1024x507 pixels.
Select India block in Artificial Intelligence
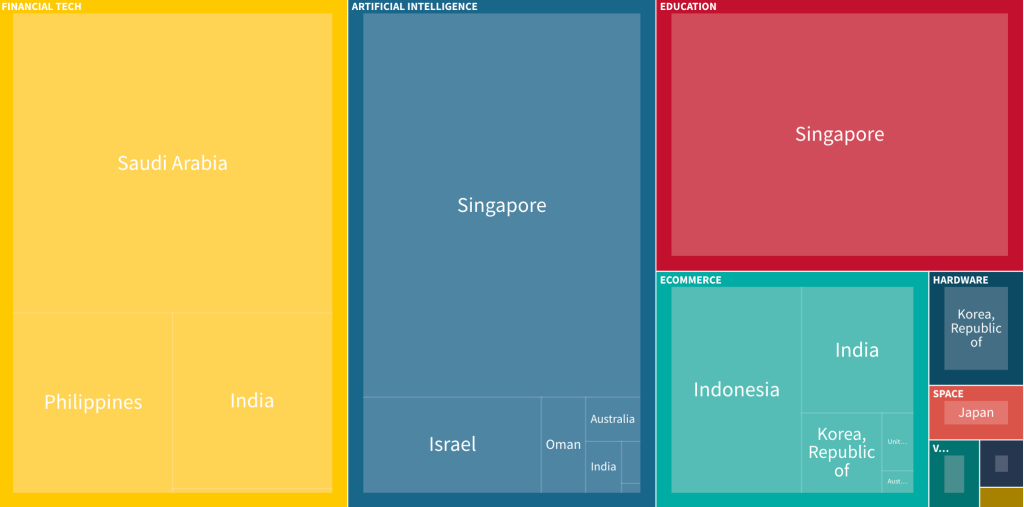603,466
